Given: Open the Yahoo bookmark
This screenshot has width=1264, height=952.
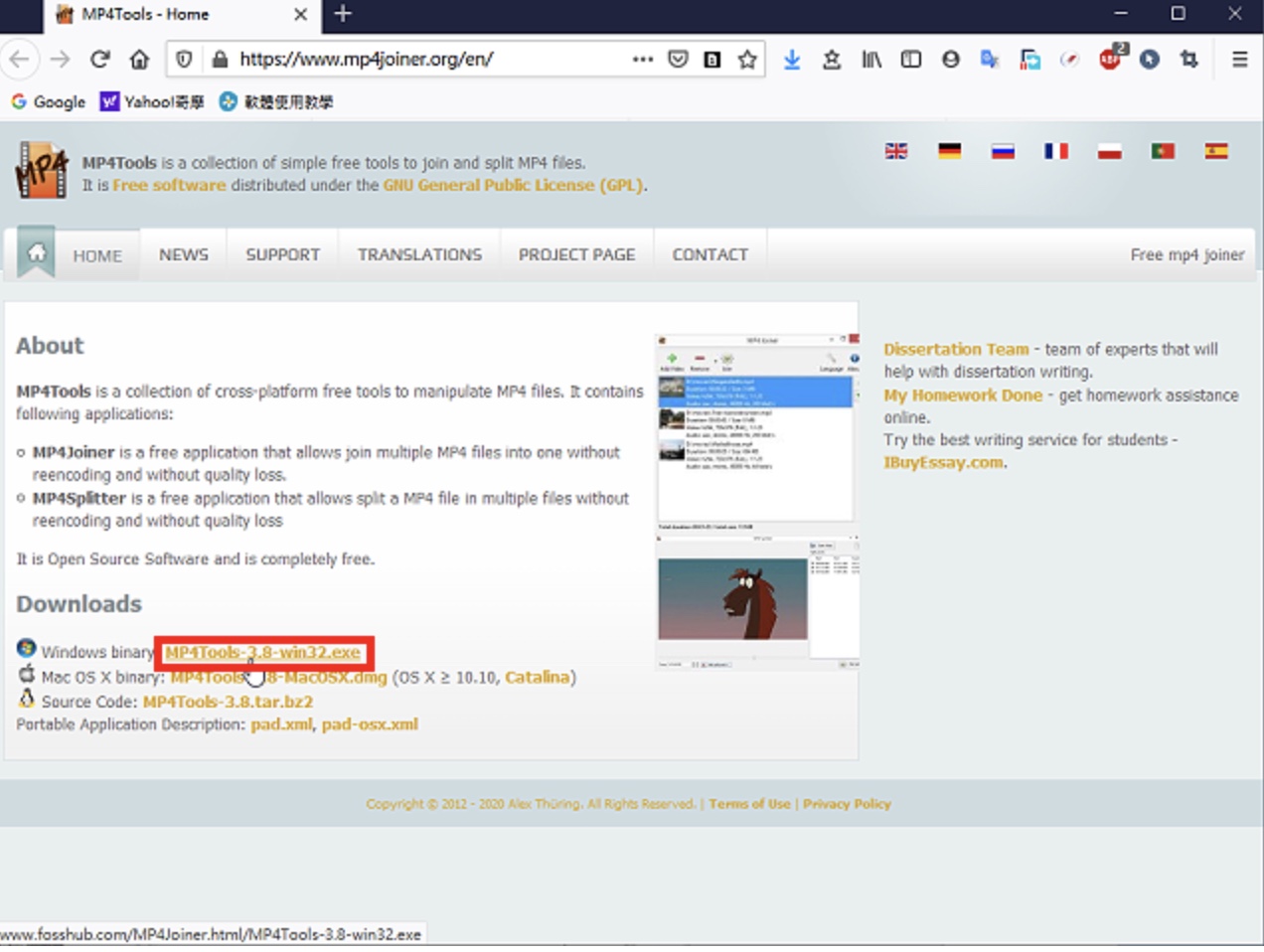Looking at the screenshot, I should pos(152,101).
